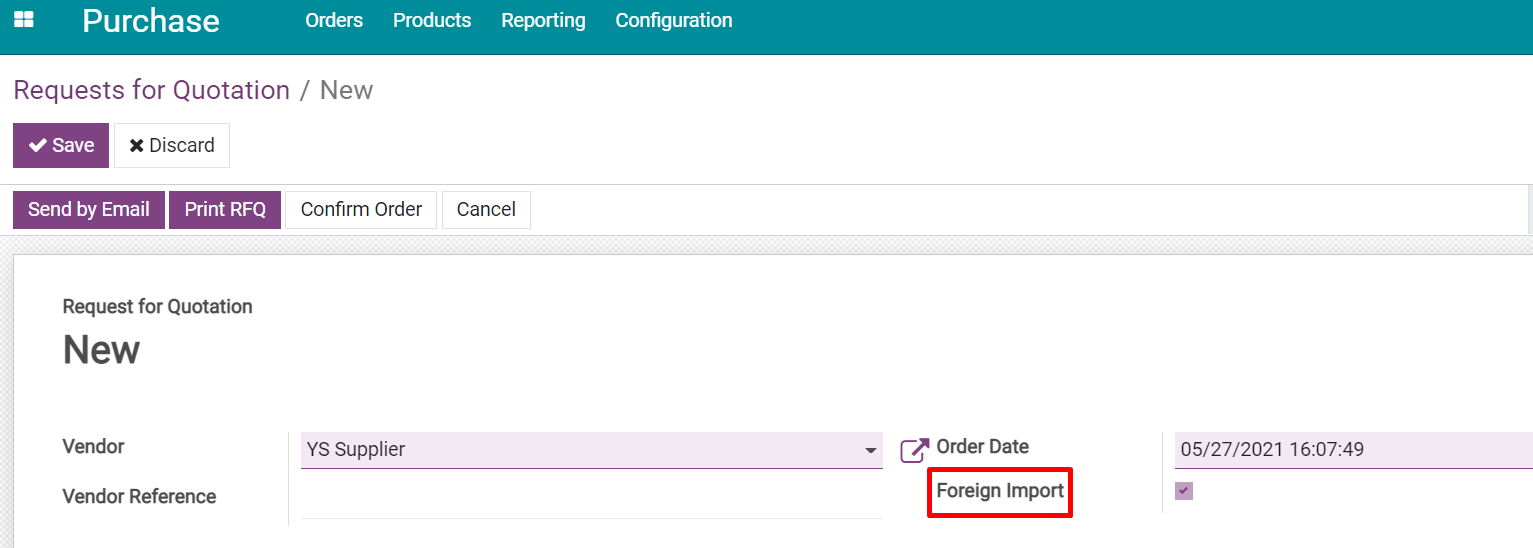Viewport: 1533px width, 548px height.
Task: Click the Send by Email button
Action: coord(89,210)
